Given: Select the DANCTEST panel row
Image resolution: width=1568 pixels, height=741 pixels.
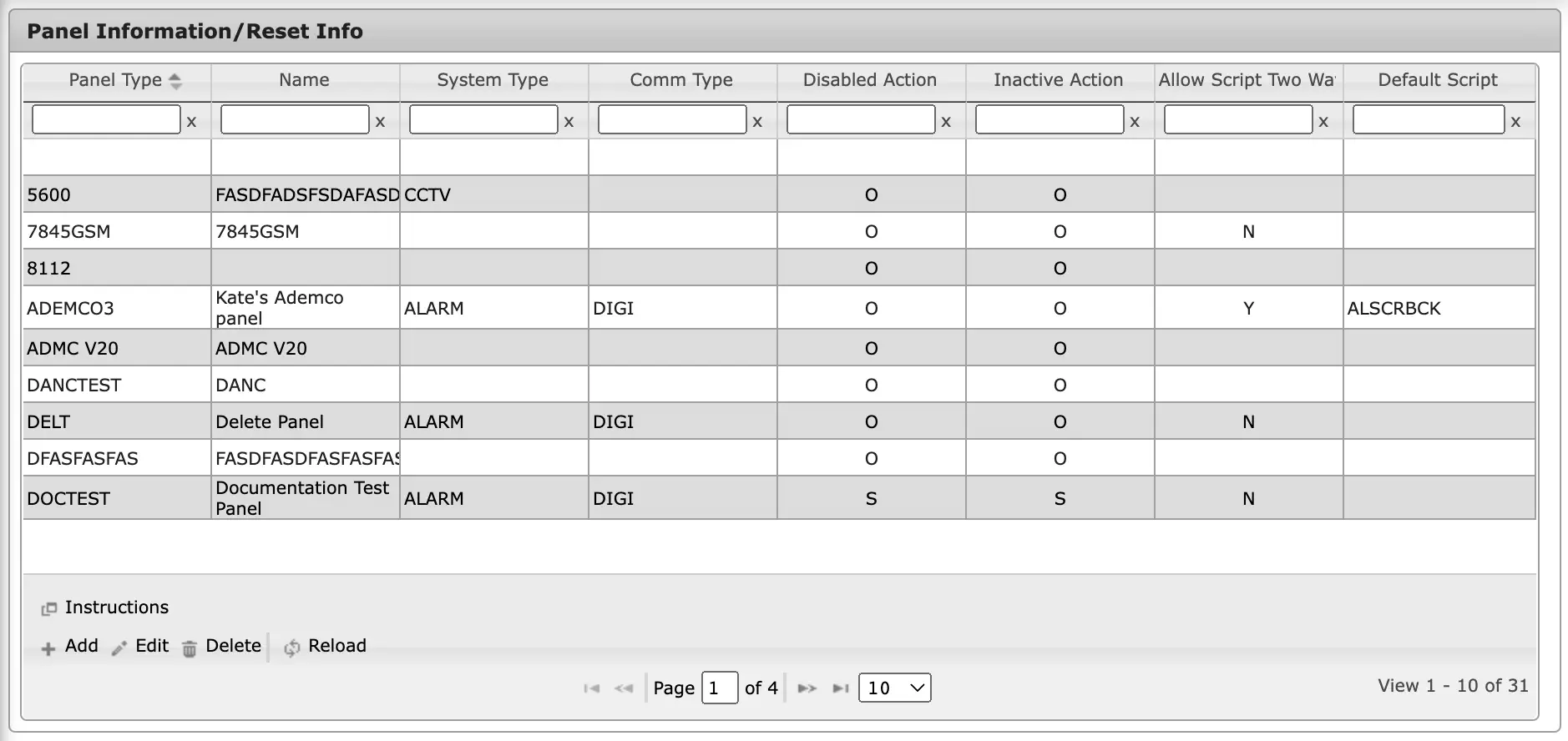Looking at the screenshot, I should 779,385.
